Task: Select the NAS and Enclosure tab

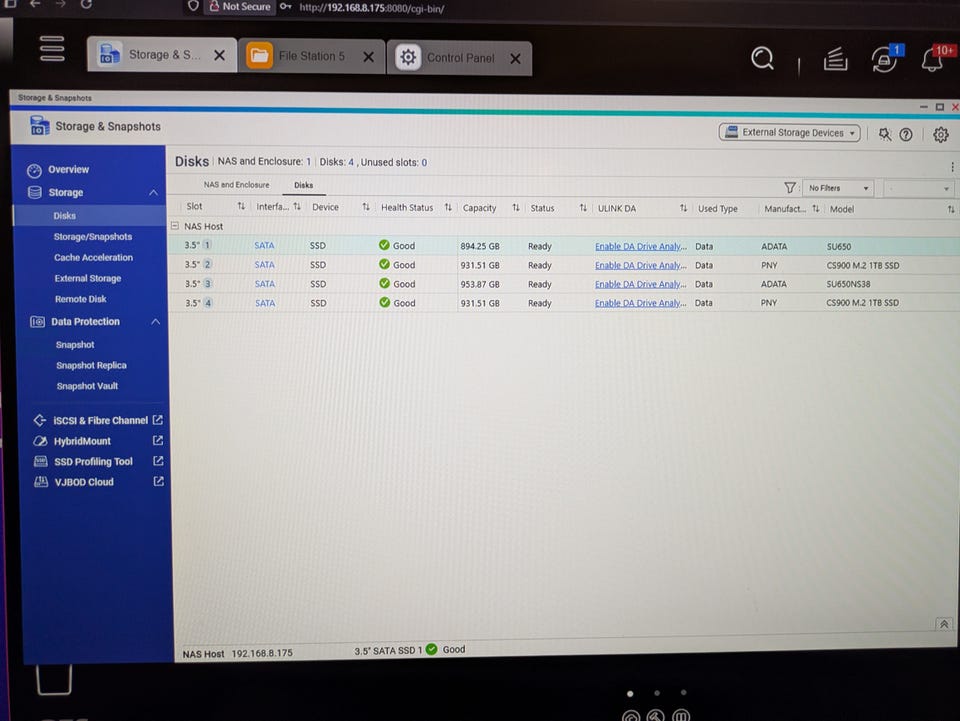Action: pos(236,185)
